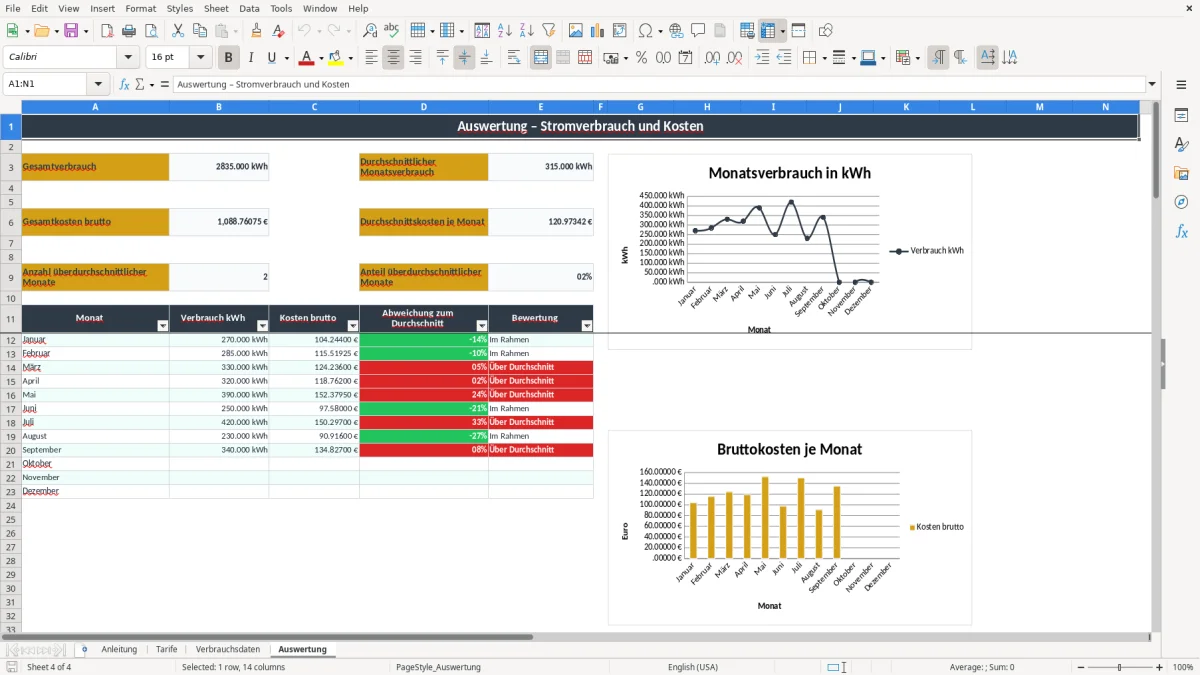Click the Draw Functions shapes icon

(x=826, y=31)
